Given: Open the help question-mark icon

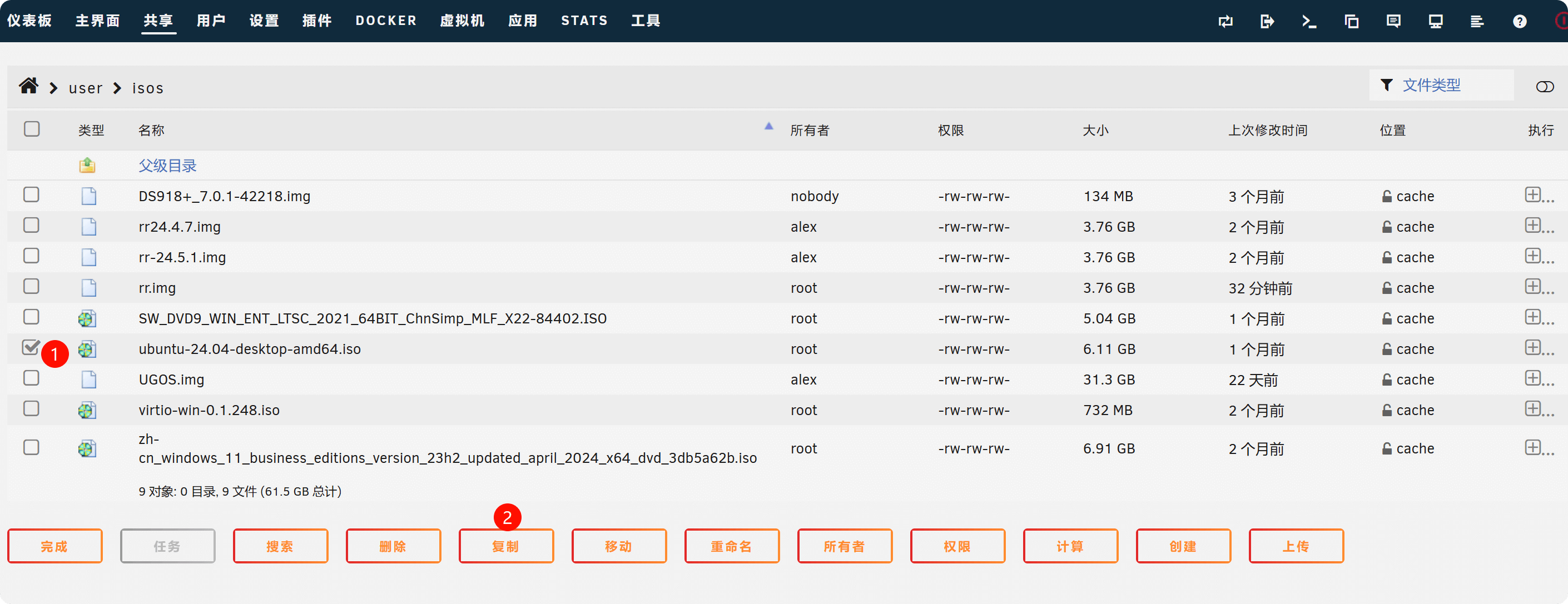Looking at the screenshot, I should (1520, 21).
